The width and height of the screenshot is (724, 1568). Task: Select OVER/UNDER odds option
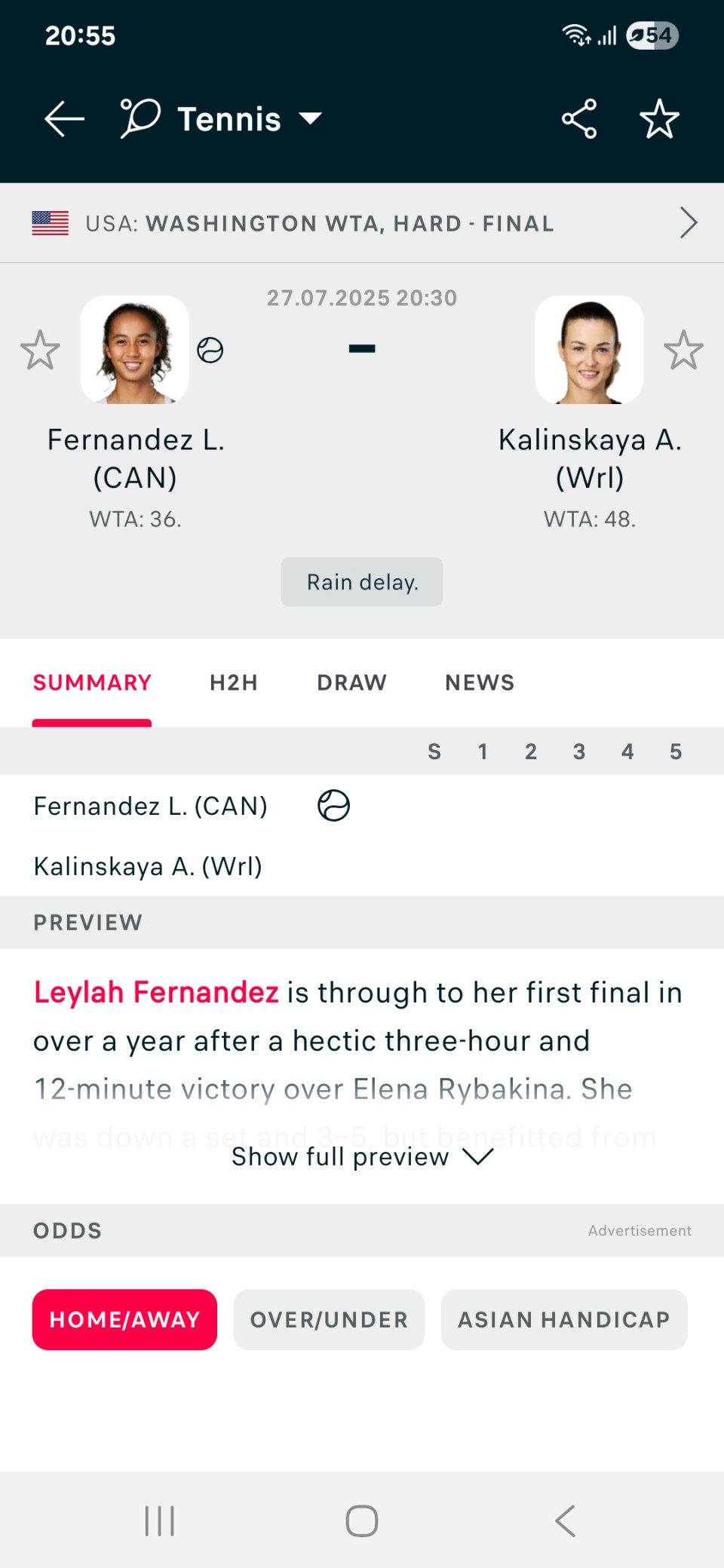click(x=329, y=1319)
